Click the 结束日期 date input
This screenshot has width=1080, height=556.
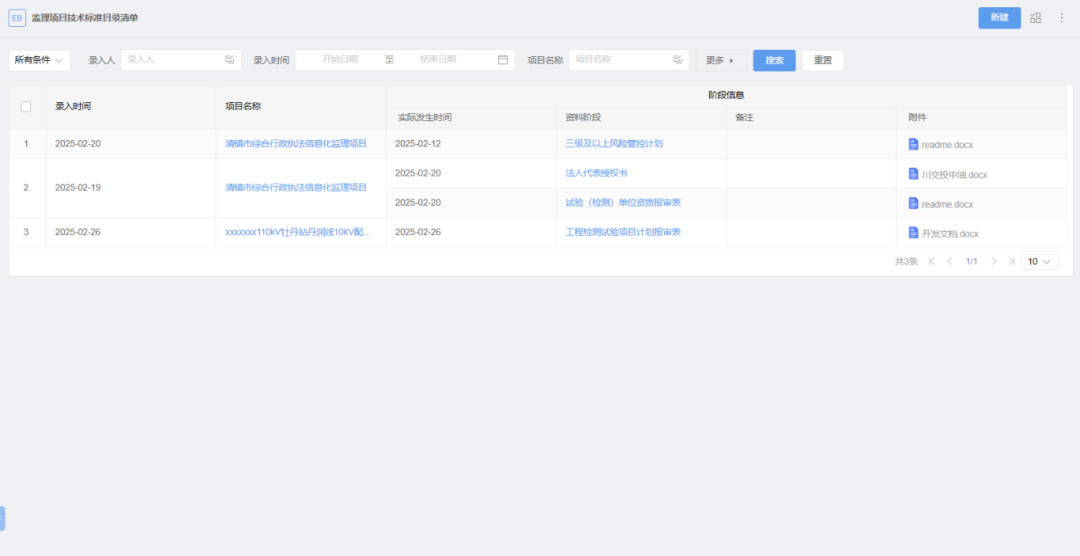click(x=438, y=60)
